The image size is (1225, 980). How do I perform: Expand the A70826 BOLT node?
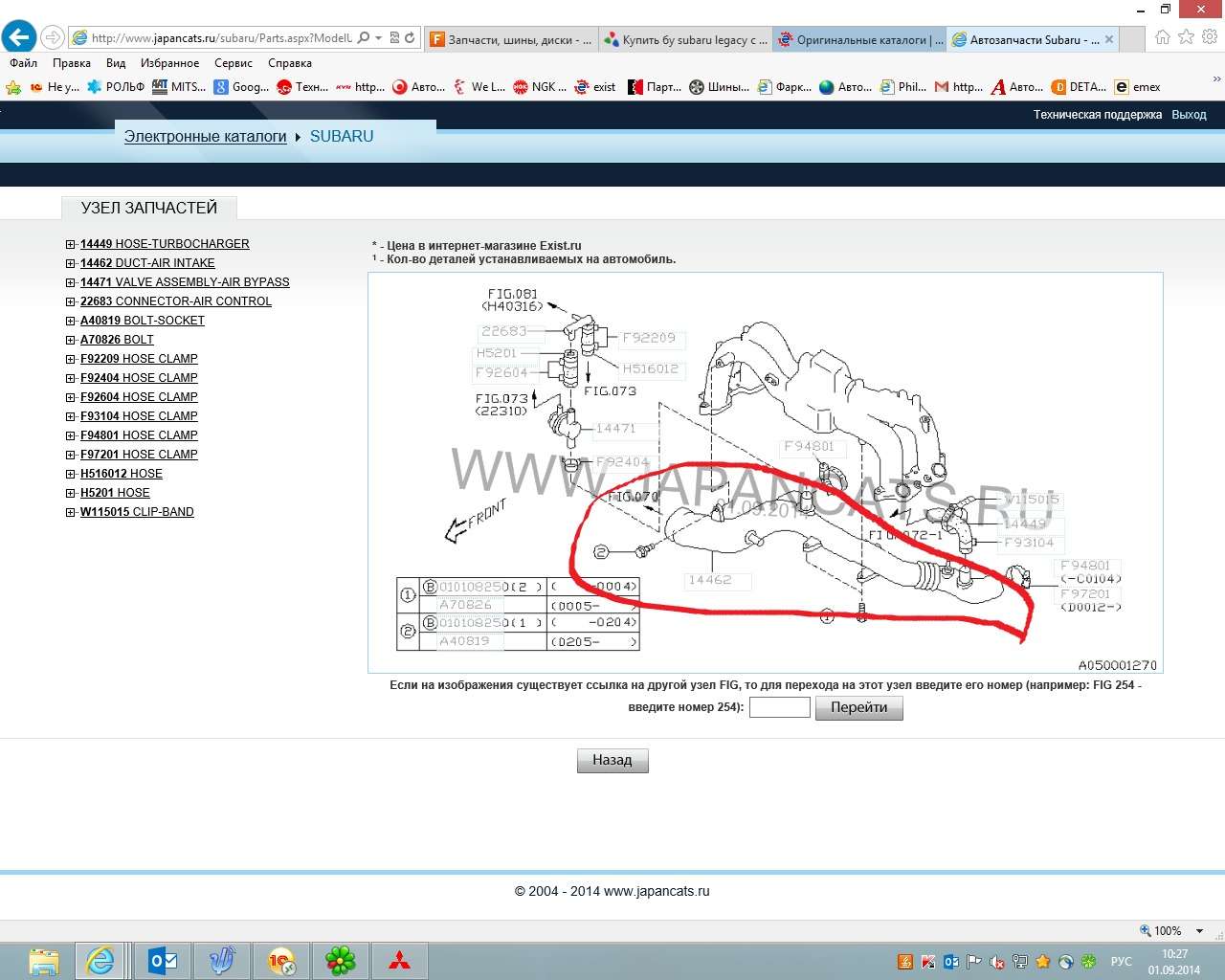[x=70, y=340]
